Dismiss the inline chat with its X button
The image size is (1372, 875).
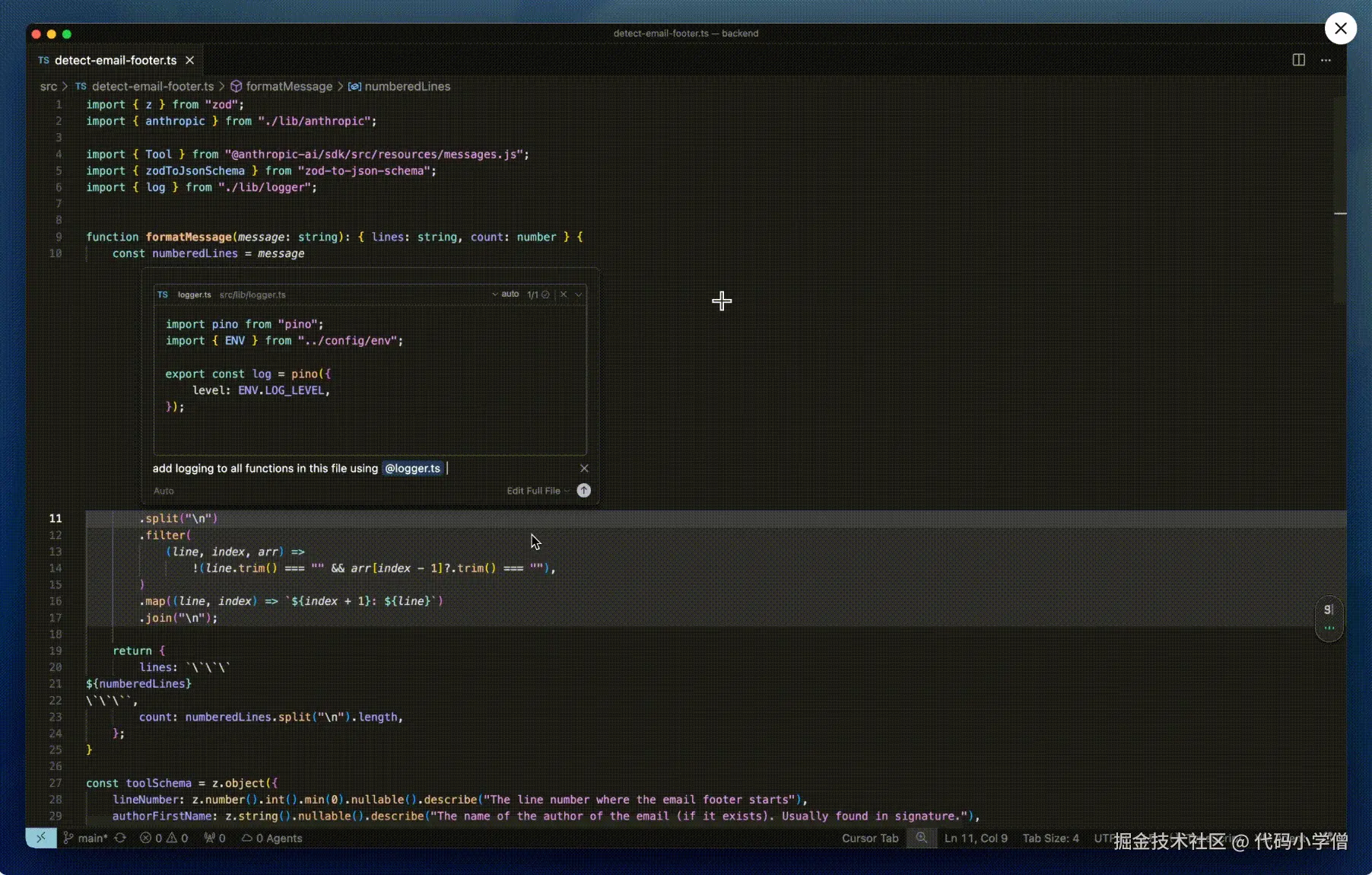tap(584, 468)
